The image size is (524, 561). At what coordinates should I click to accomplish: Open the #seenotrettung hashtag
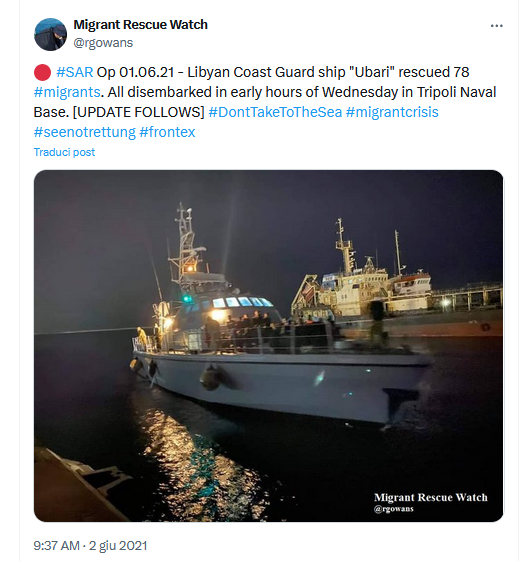(85, 132)
